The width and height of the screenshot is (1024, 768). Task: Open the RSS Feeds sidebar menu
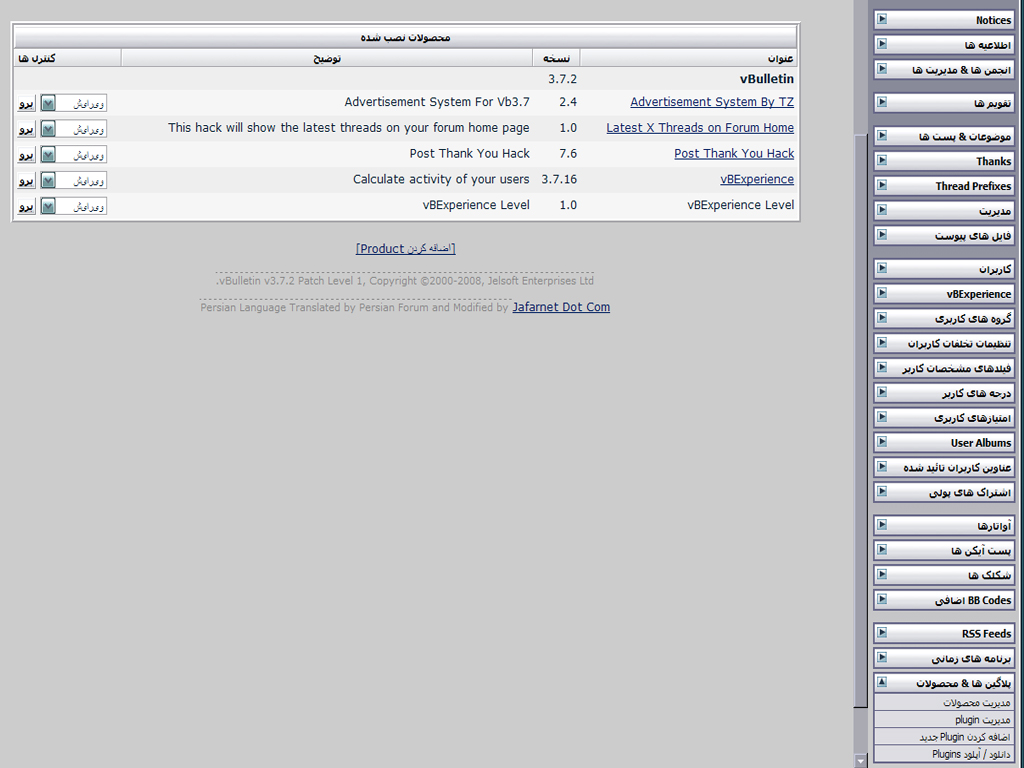[x=944, y=633]
